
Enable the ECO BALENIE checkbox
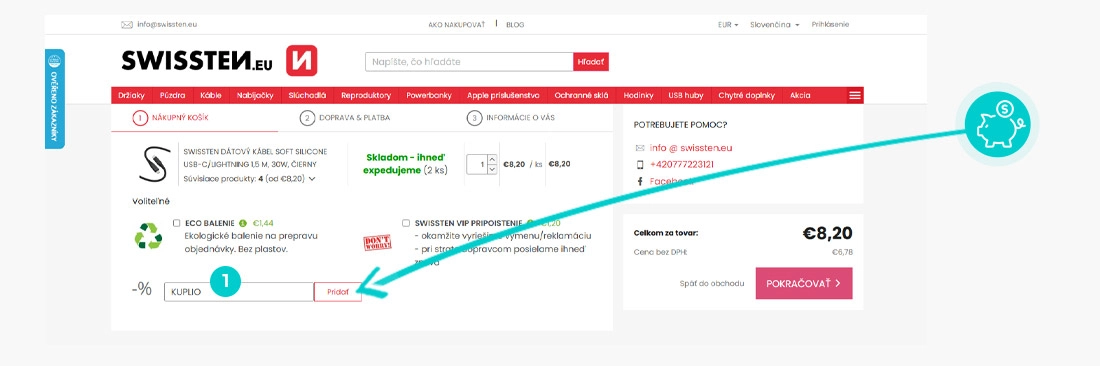[x=177, y=223]
